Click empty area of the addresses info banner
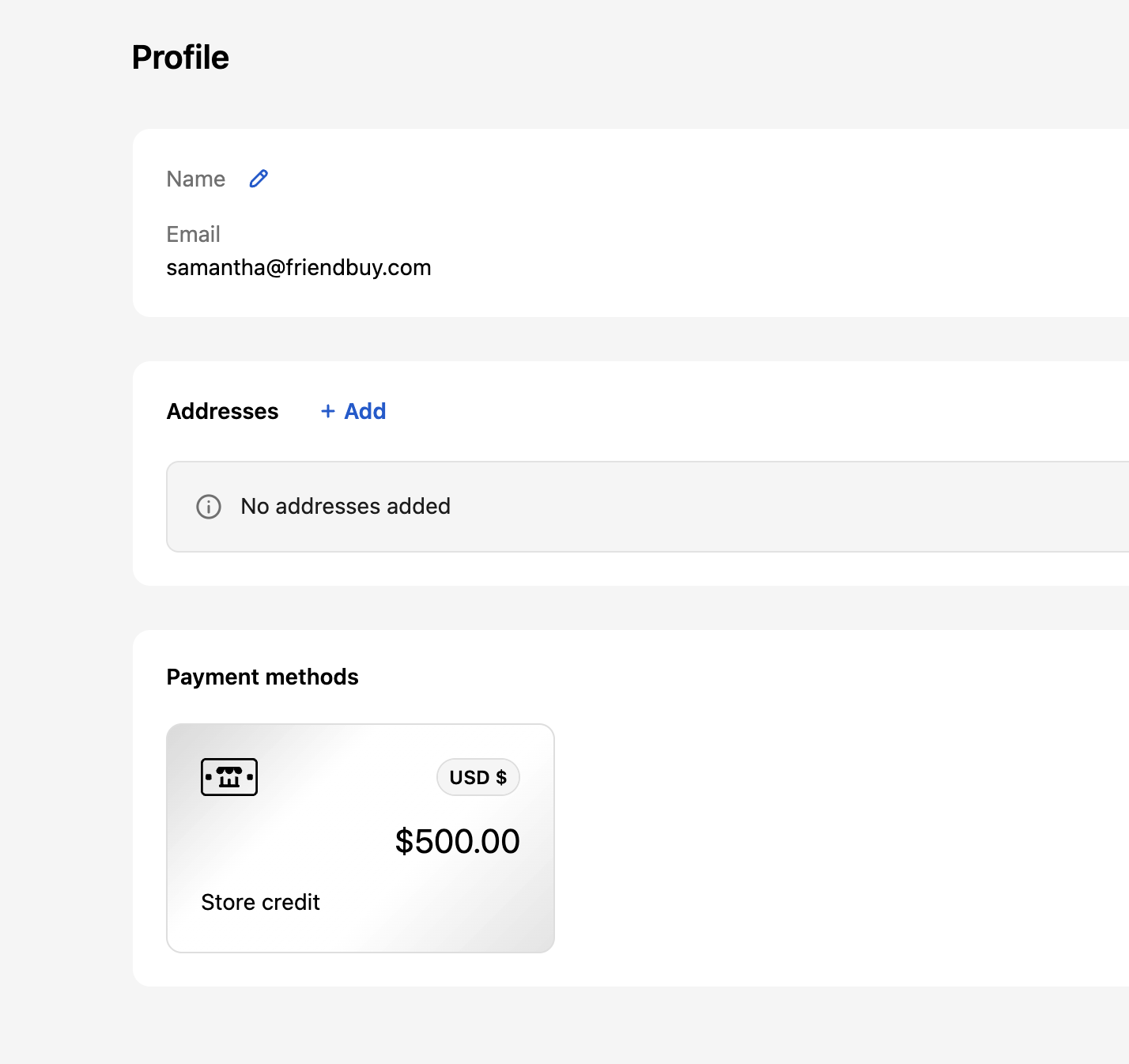Image resolution: width=1129 pixels, height=1064 pixels. pos(791,507)
